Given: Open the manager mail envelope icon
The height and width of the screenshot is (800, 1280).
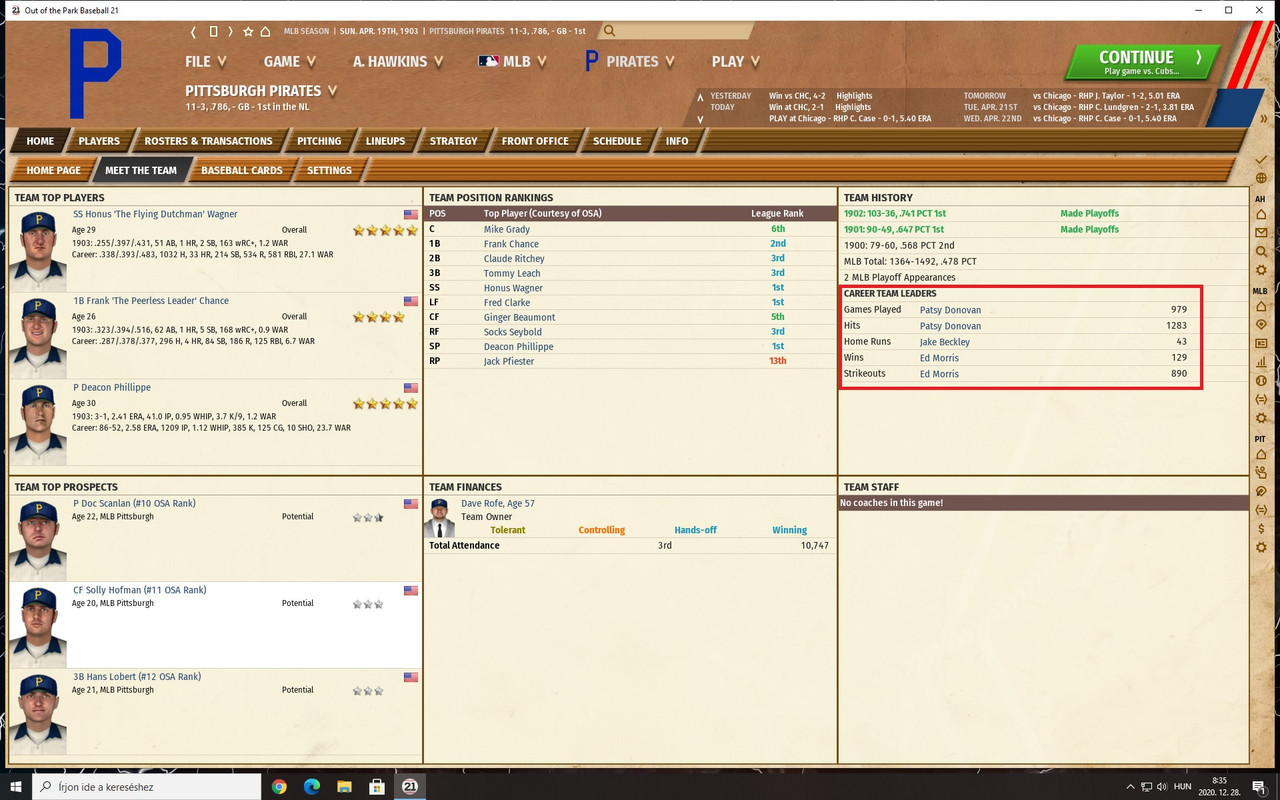Looking at the screenshot, I should pyautogui.click(x=1261, y=233).
